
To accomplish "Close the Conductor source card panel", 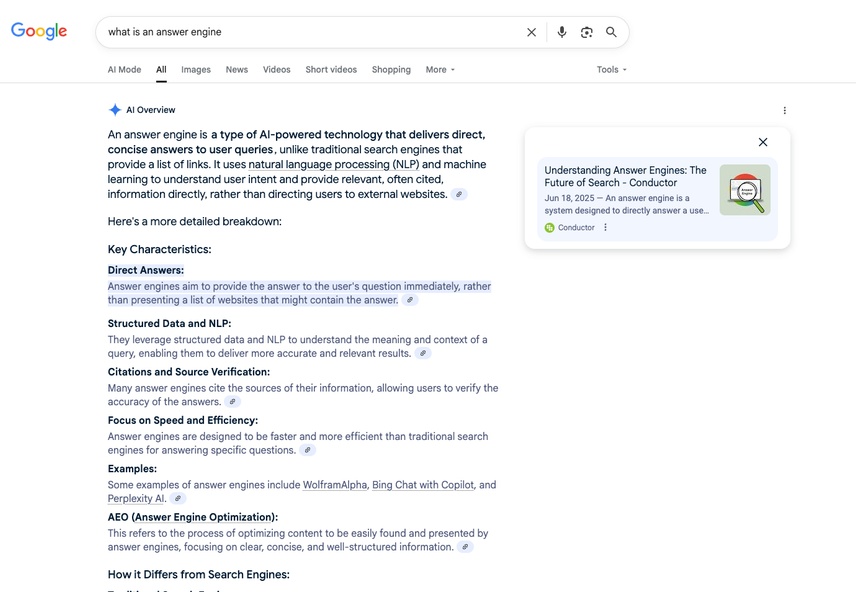I will [763, 142].
